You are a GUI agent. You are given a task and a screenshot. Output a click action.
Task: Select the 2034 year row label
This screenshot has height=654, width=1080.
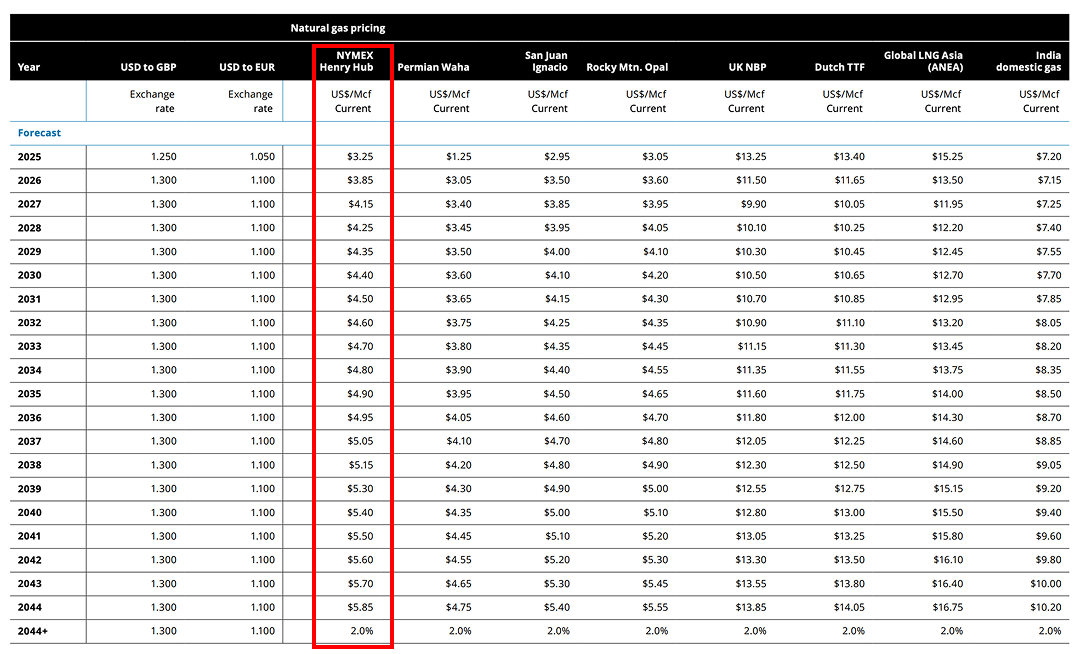(x=30, y=370)
